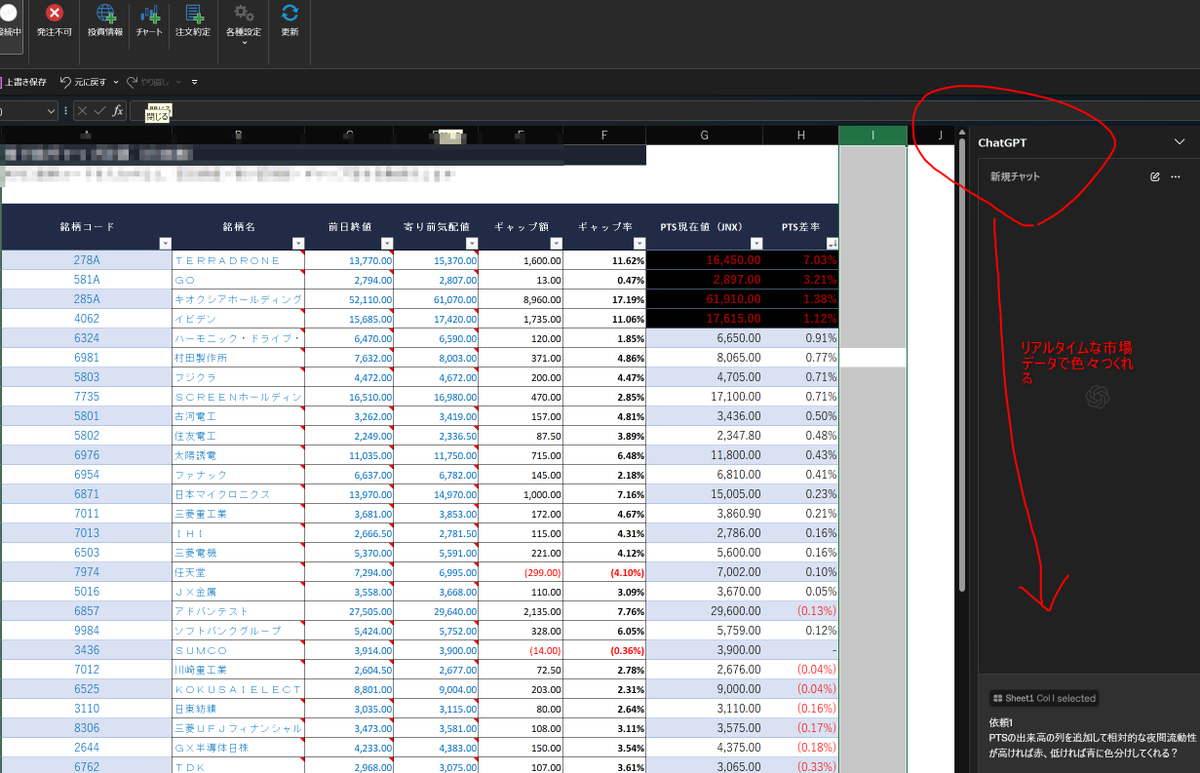The height and width of the screenshot is (773, 1200).
Task: Select cell 太陽誘電
Action: pos(238,455)
